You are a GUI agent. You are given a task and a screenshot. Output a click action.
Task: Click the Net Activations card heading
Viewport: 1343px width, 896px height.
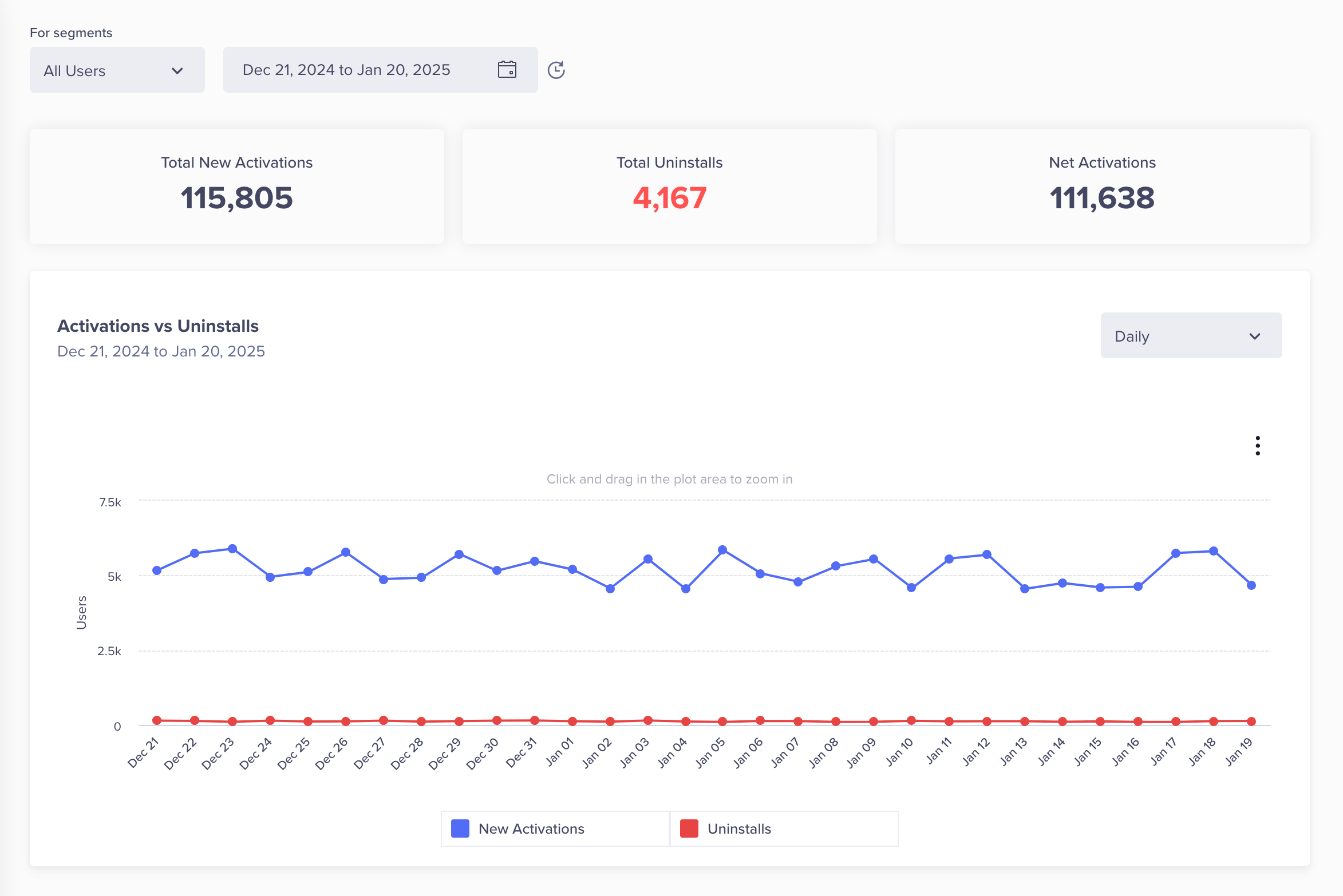click(x=1102, y=162)
